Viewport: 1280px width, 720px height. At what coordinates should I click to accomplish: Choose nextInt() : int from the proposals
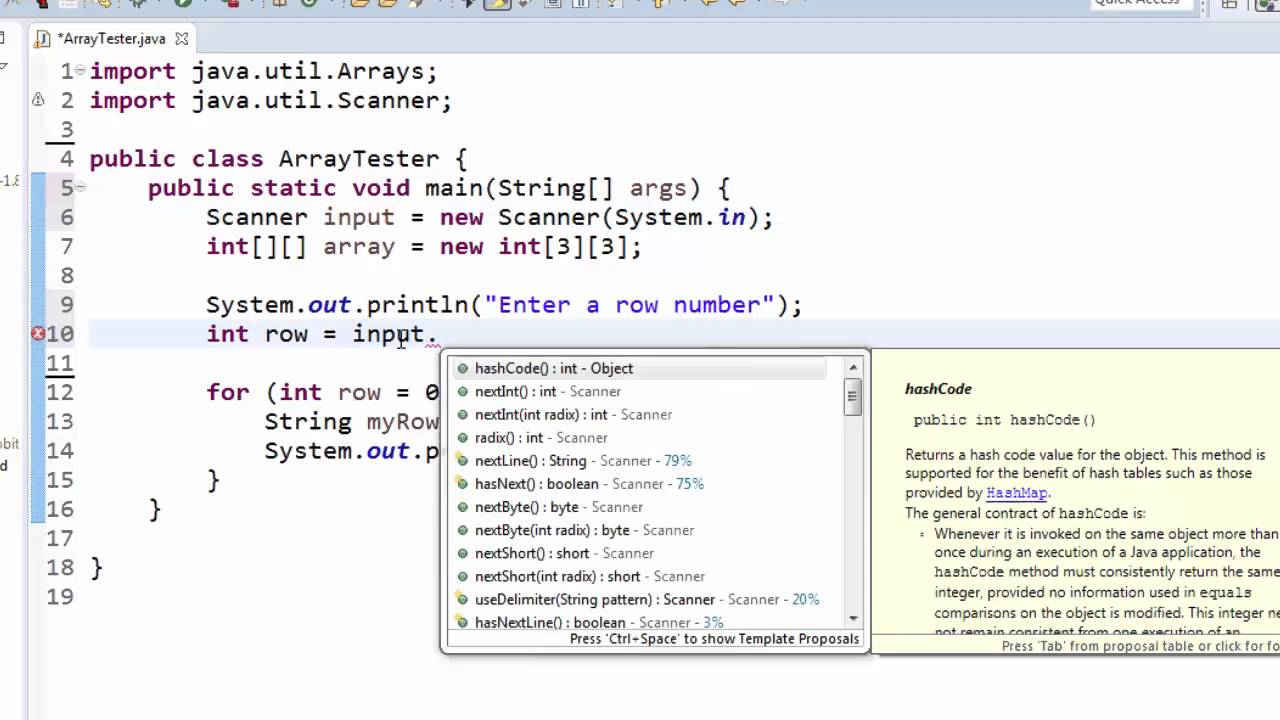(640, 391)
